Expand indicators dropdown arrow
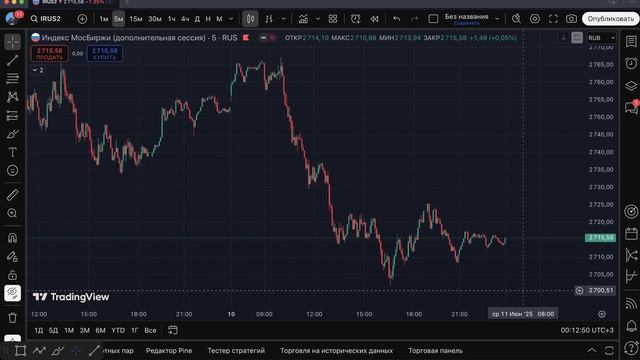The image size is (640, 360). [284, 19]
